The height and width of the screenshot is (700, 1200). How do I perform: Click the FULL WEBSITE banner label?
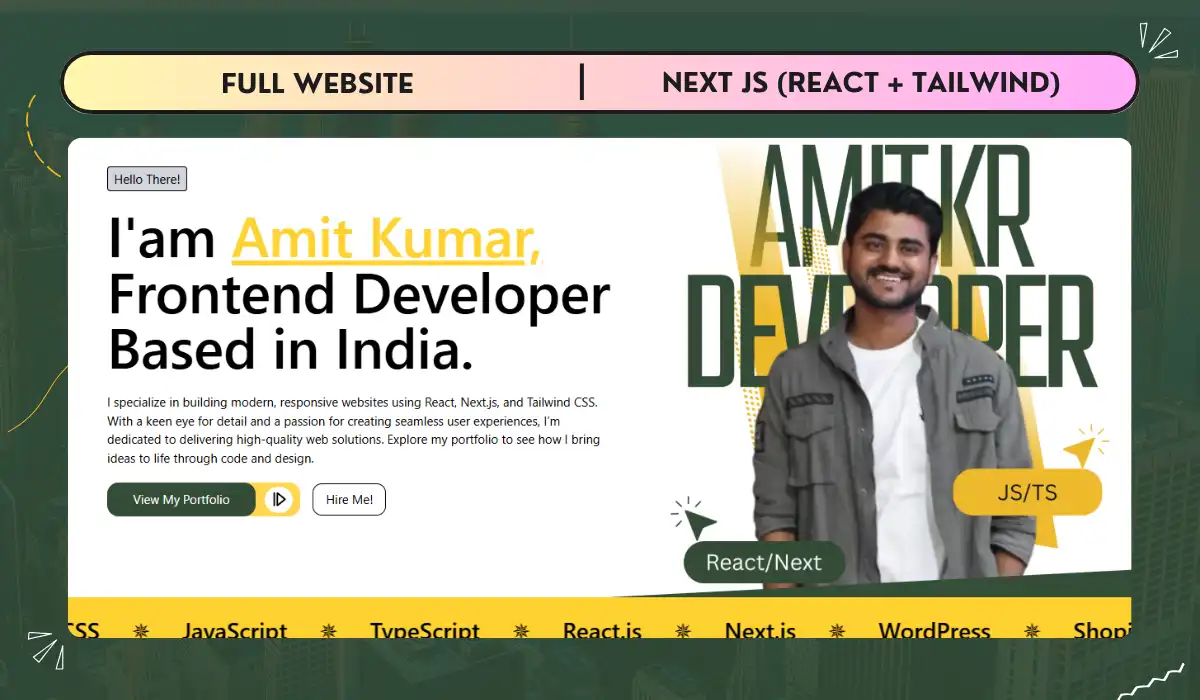pyautogui.click(x=317, y=84)
